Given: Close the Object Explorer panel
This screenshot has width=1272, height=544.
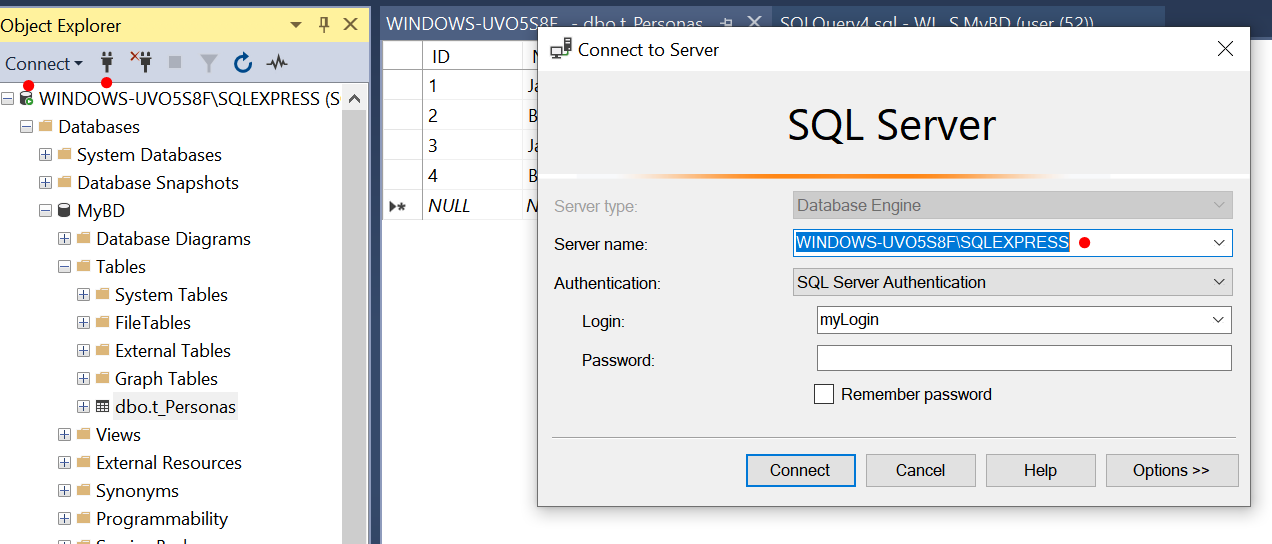Looking at the screenshot, I should click(350, 25).
